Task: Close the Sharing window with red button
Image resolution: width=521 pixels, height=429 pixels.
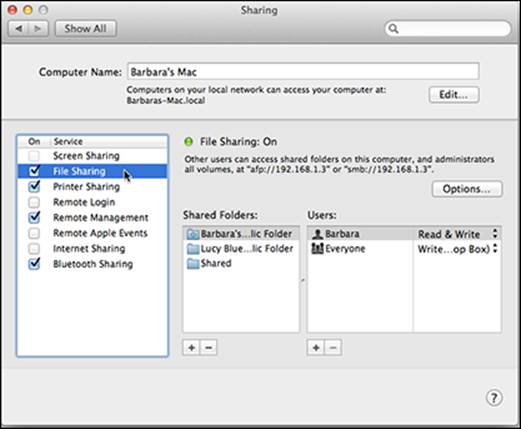Action: [12, 10]
